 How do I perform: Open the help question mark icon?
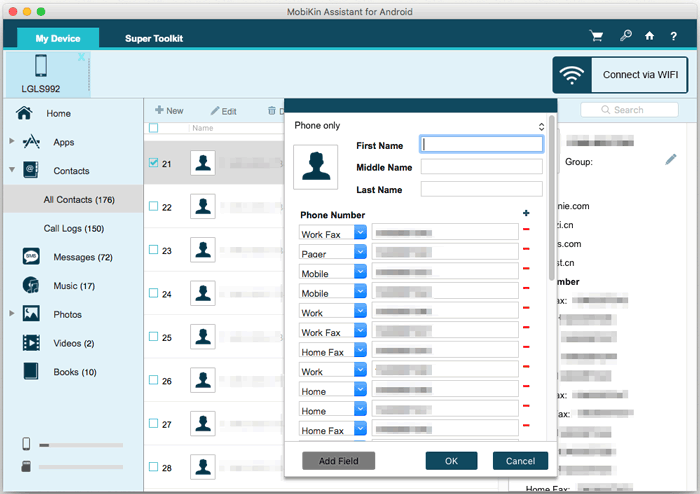[x=673, y=36]
